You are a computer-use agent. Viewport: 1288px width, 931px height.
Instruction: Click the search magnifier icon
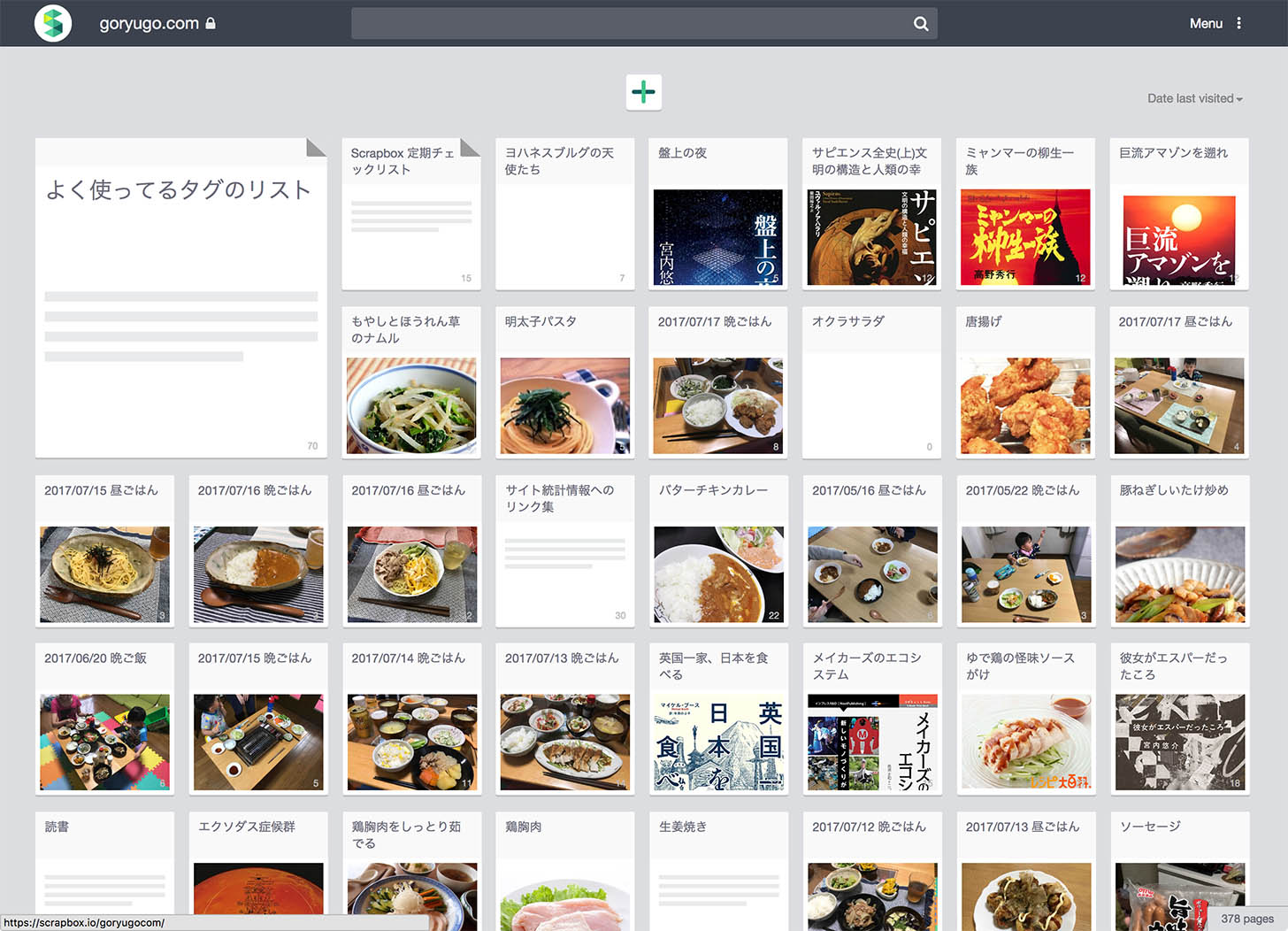921,24
